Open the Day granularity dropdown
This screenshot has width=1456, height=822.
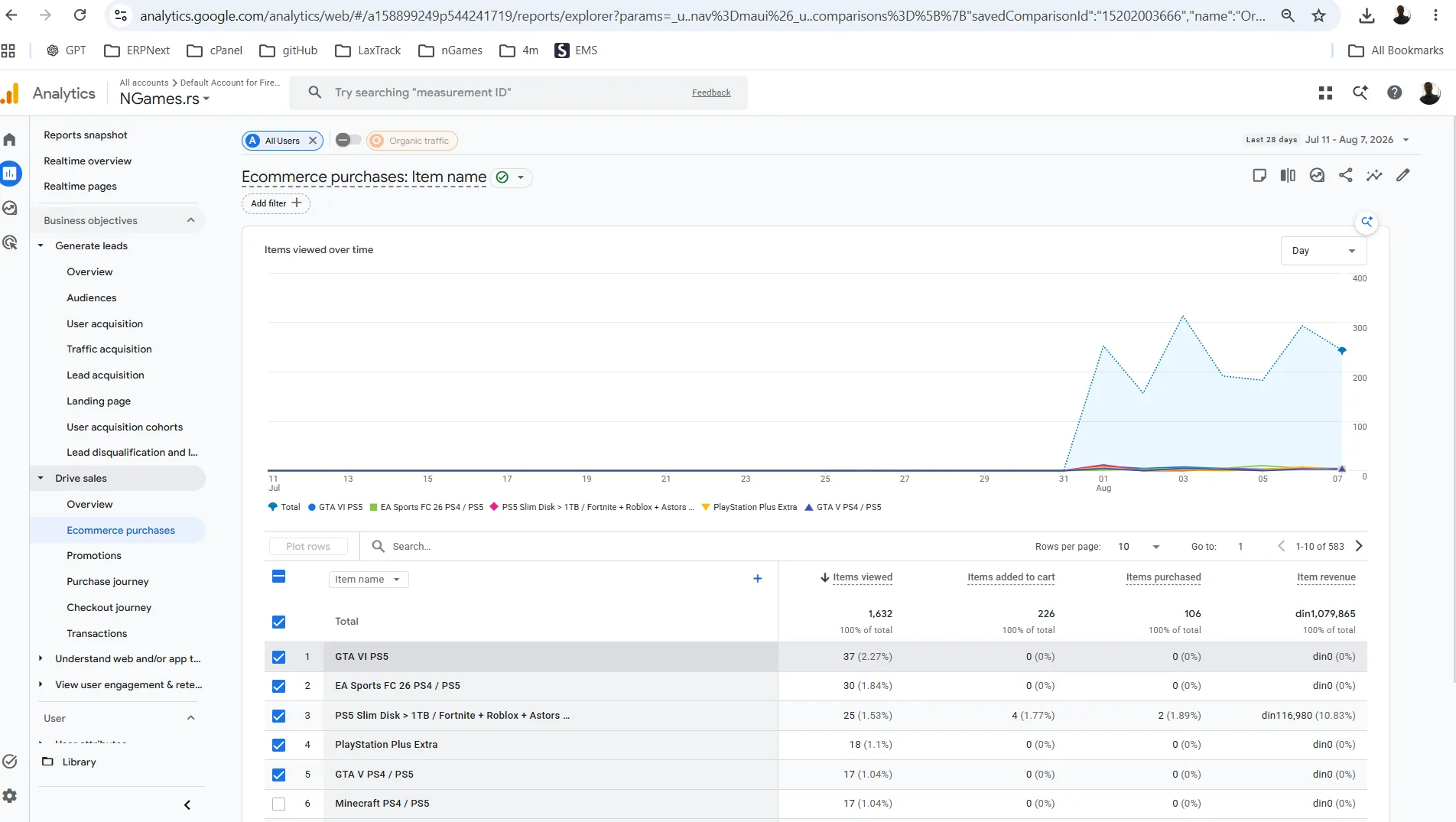click(x=1324, y=251)
